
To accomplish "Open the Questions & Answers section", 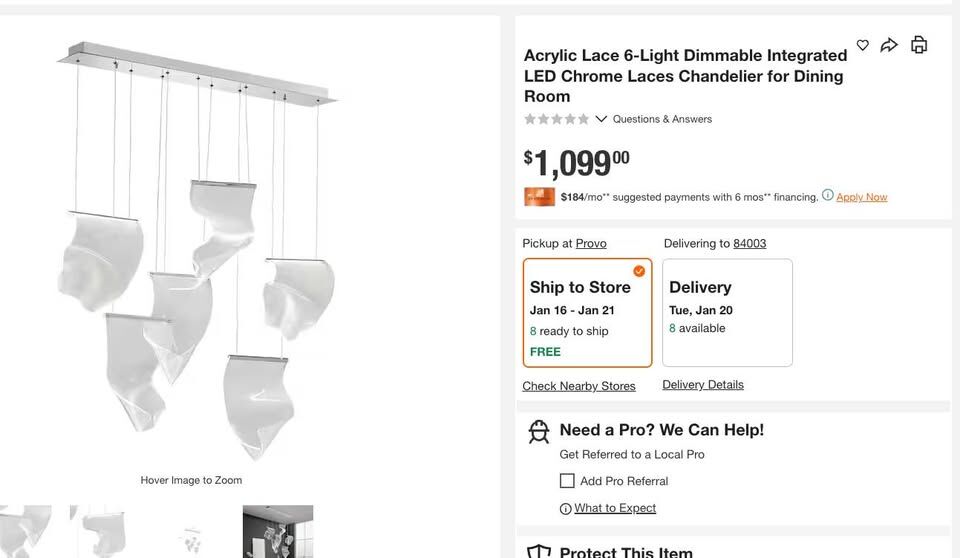I will click(x=662, y=119).
